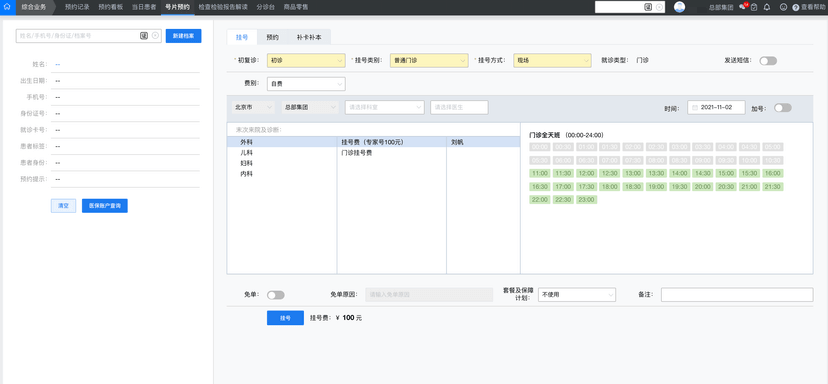Expand the 挂号类别 dropdown
Viewport: 828px width, 384px height.
pos(429,61)
